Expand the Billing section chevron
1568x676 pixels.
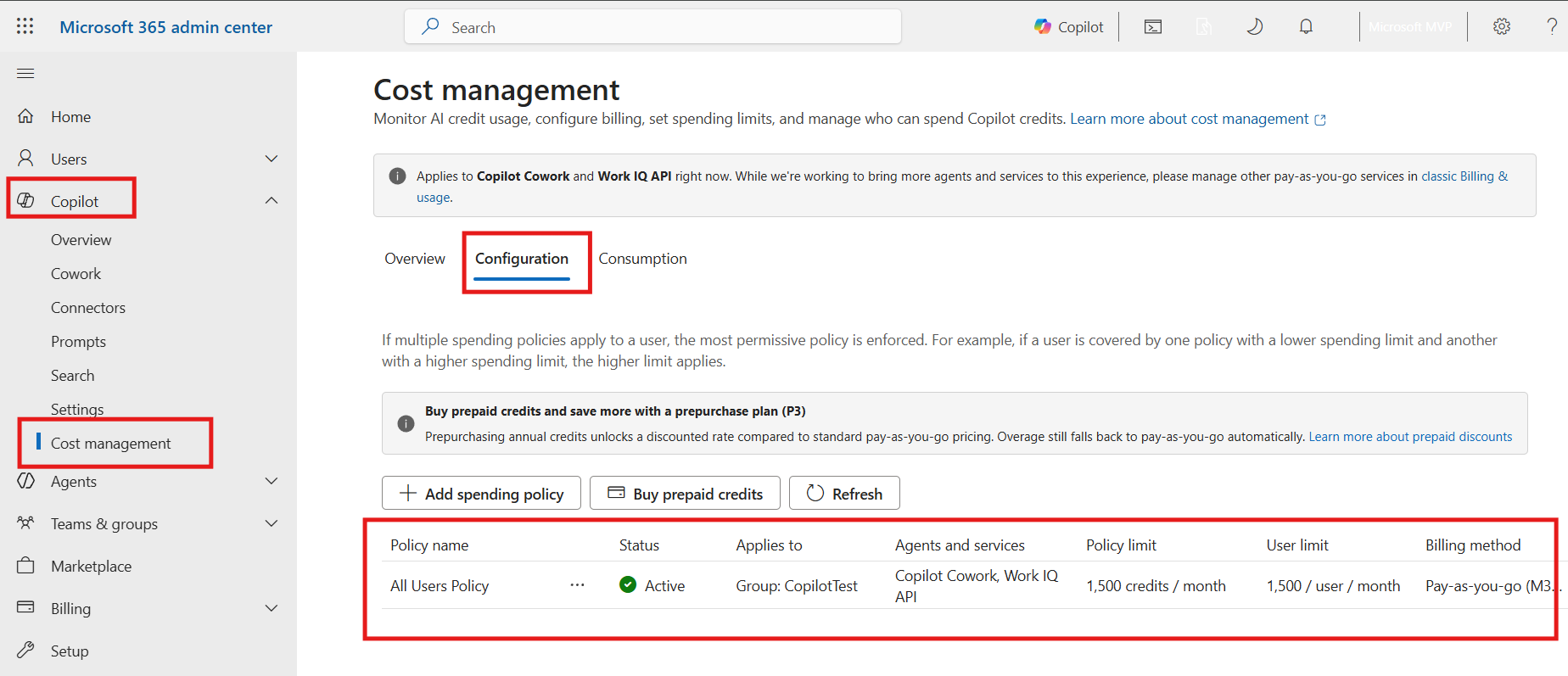(x=272, y=608)
